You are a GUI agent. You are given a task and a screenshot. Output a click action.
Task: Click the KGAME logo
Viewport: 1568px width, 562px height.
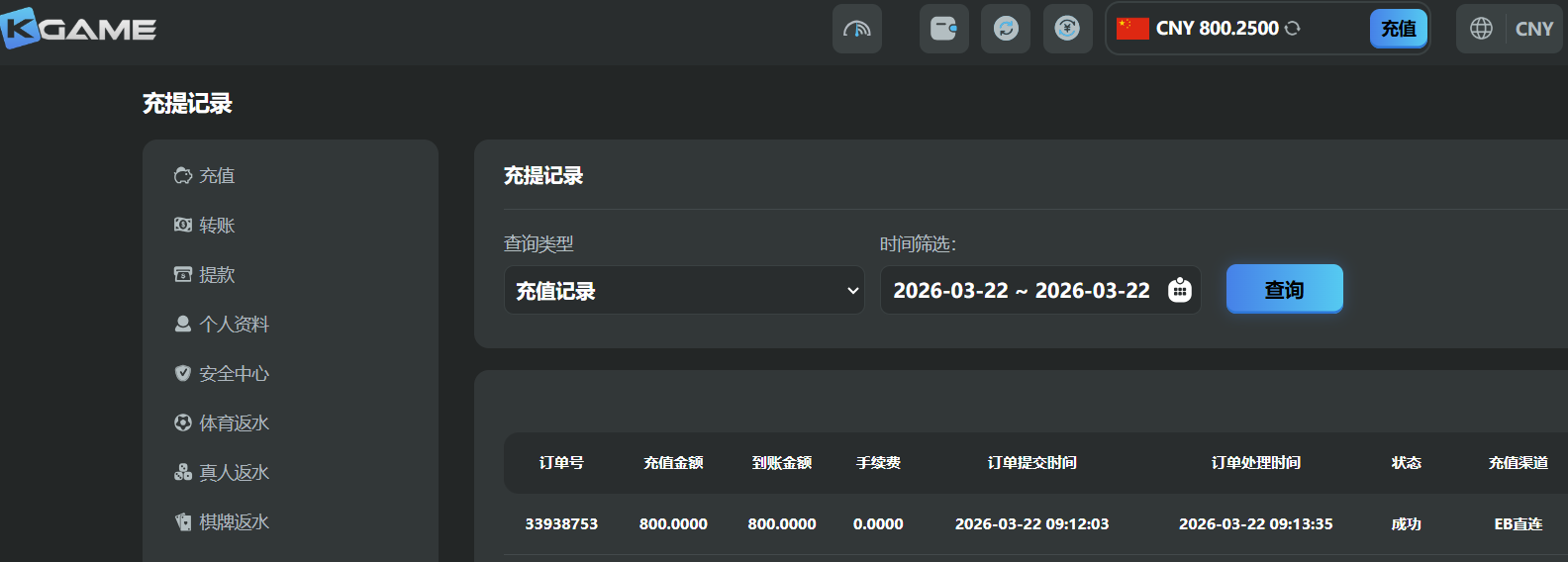tap(79, 29)
